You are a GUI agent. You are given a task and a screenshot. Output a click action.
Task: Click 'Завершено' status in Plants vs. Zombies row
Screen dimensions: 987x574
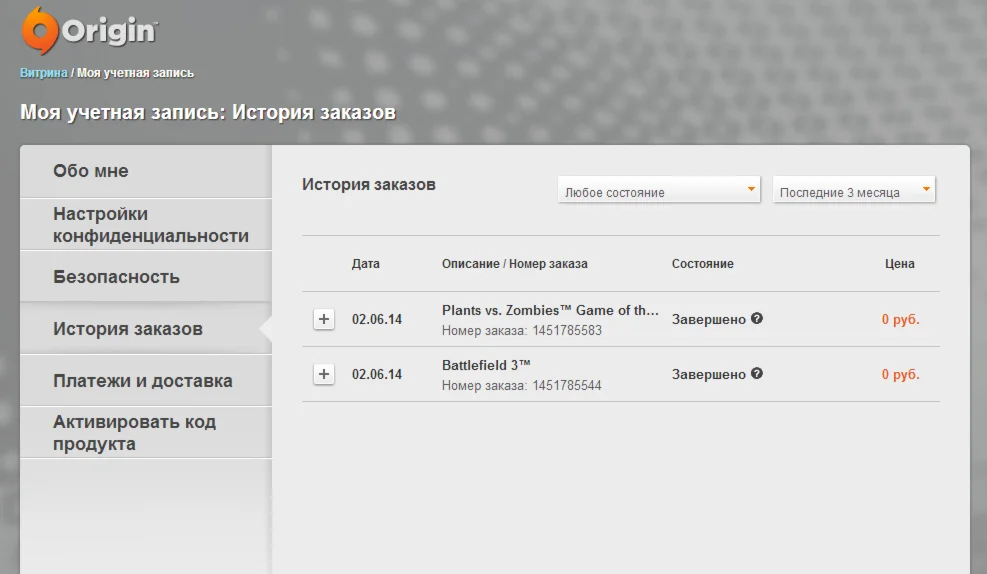click(709, 319)
